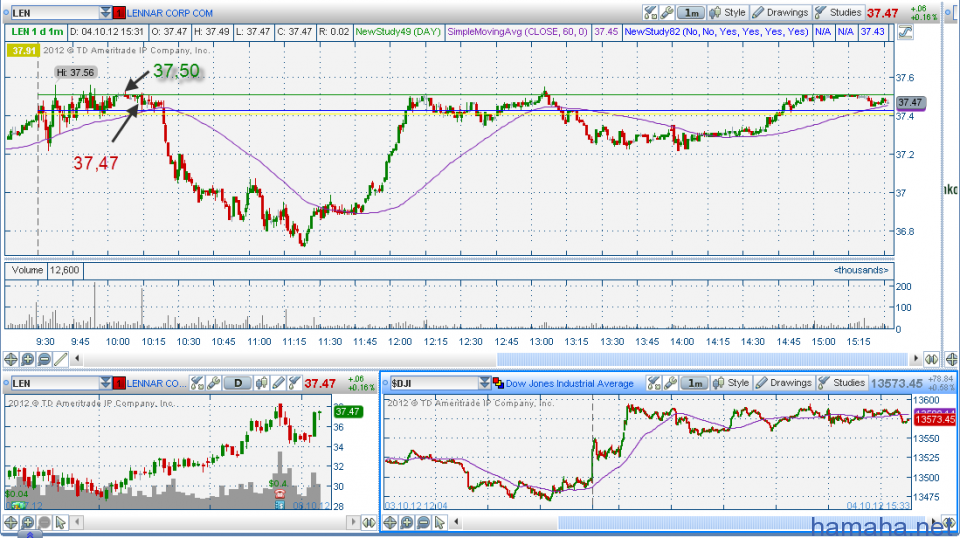Select pointer tool under lower-left LEN chart
Screen dimensions: 960x538
[x=61, y=522]
